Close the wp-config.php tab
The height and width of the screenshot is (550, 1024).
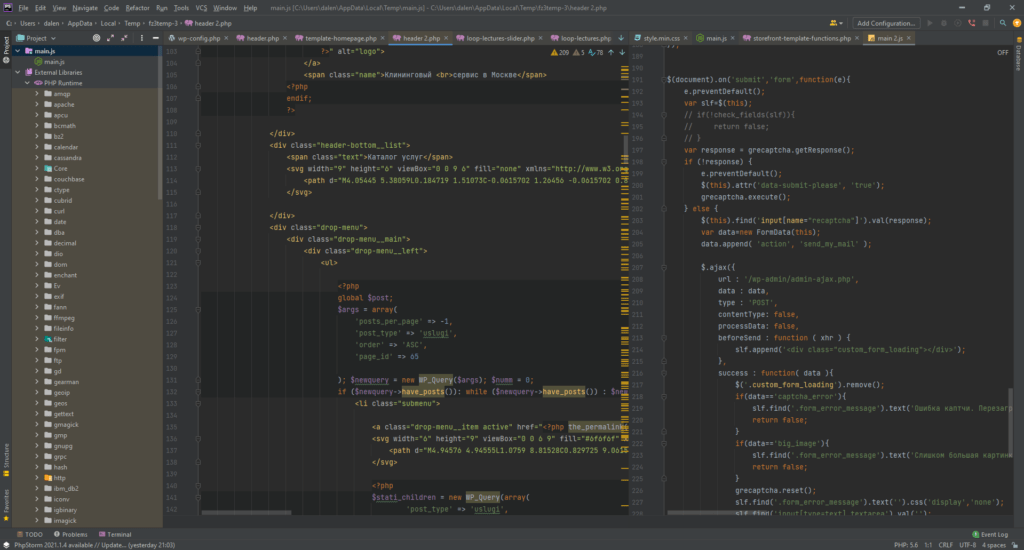coord(226,38)
